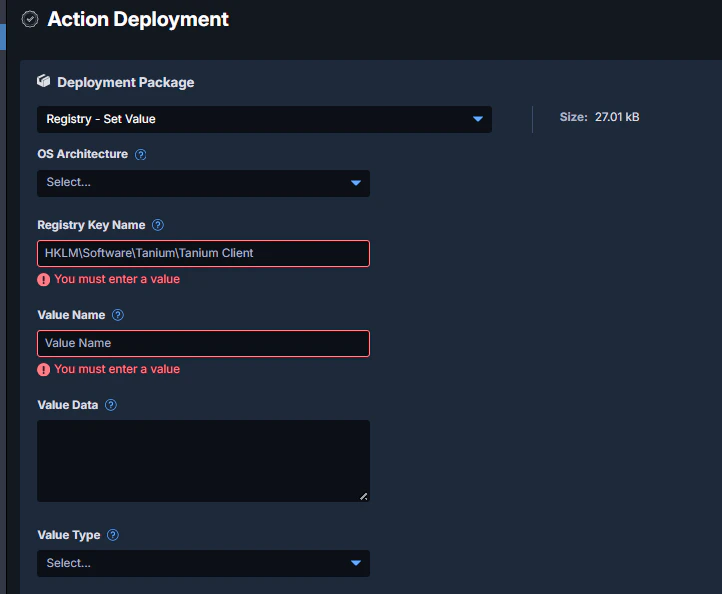Click the Action Deployment heading

[x=138, y=19]
